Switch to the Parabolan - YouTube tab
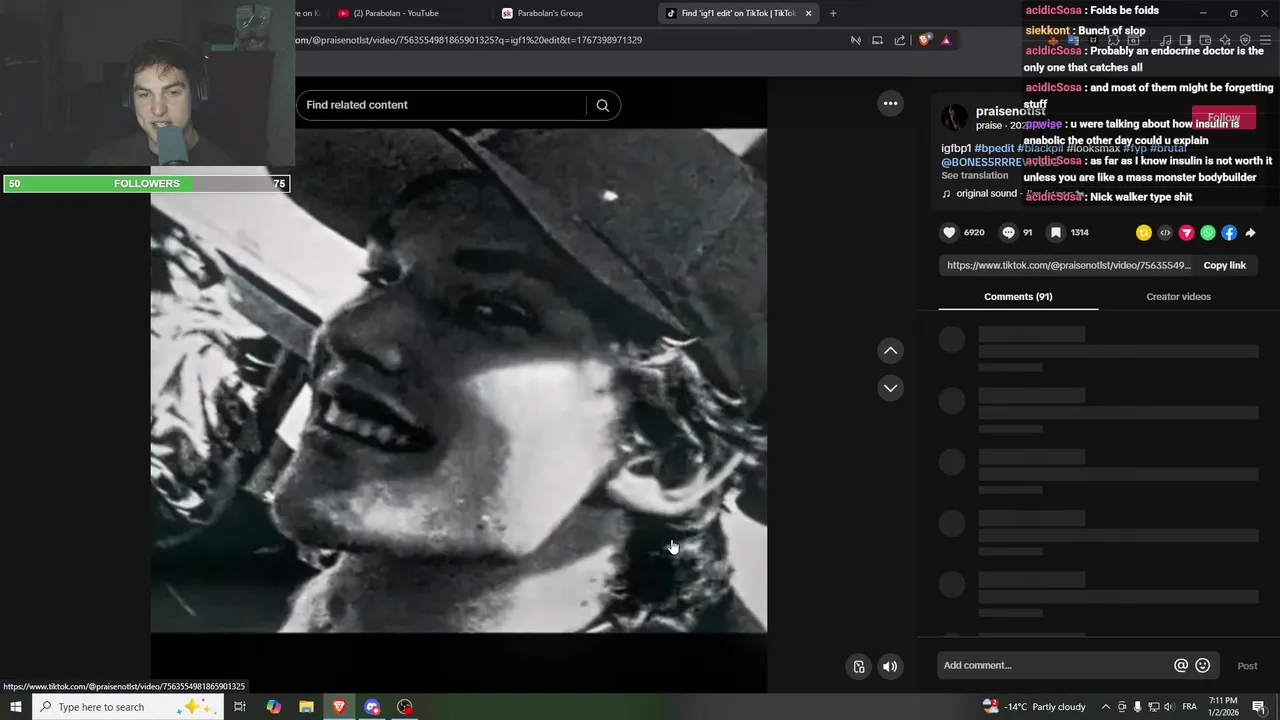The height and width of the screenshot is (720, 1280). click(x=395, y=13)
